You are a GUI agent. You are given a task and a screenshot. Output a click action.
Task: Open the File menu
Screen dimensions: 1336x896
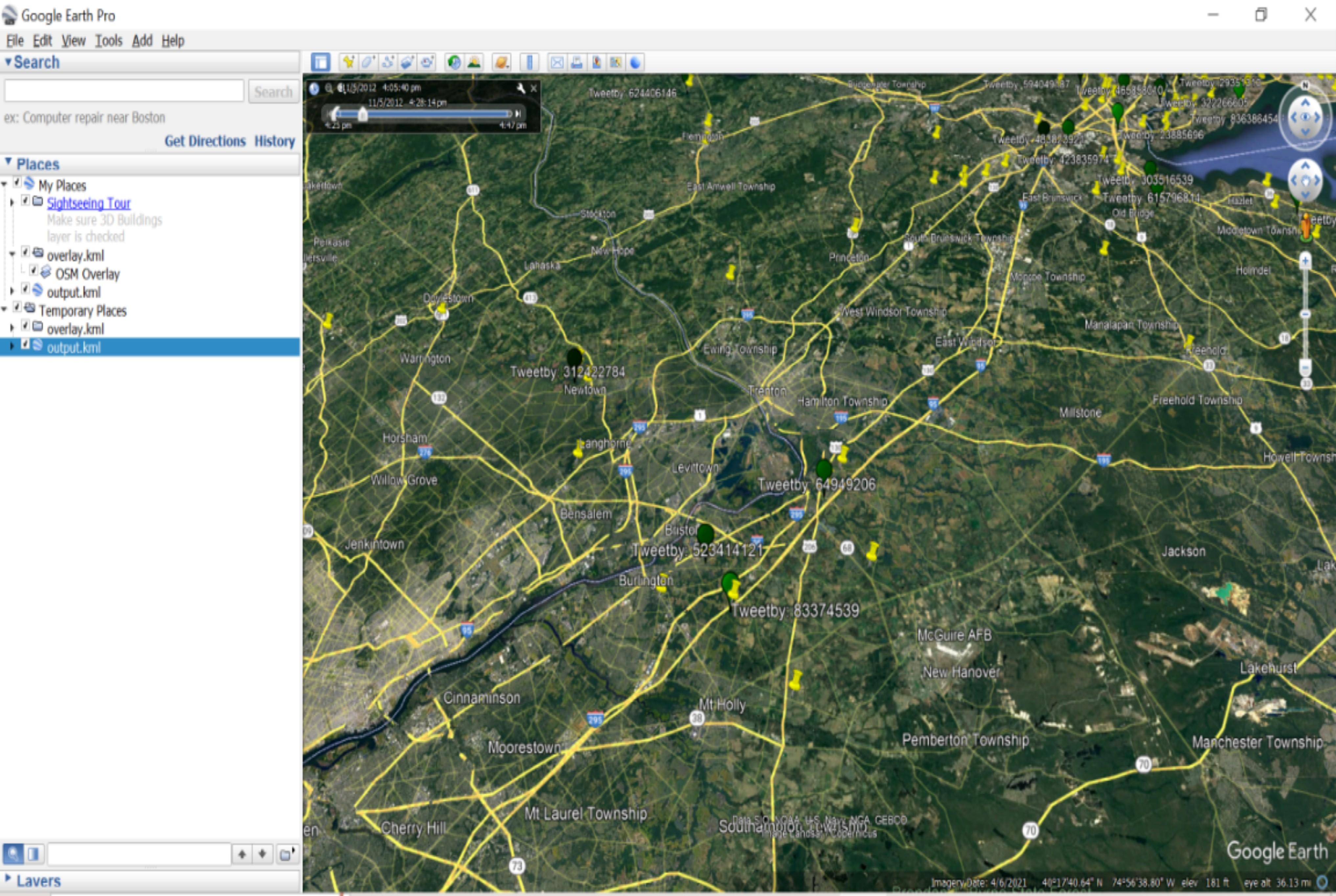15,41
